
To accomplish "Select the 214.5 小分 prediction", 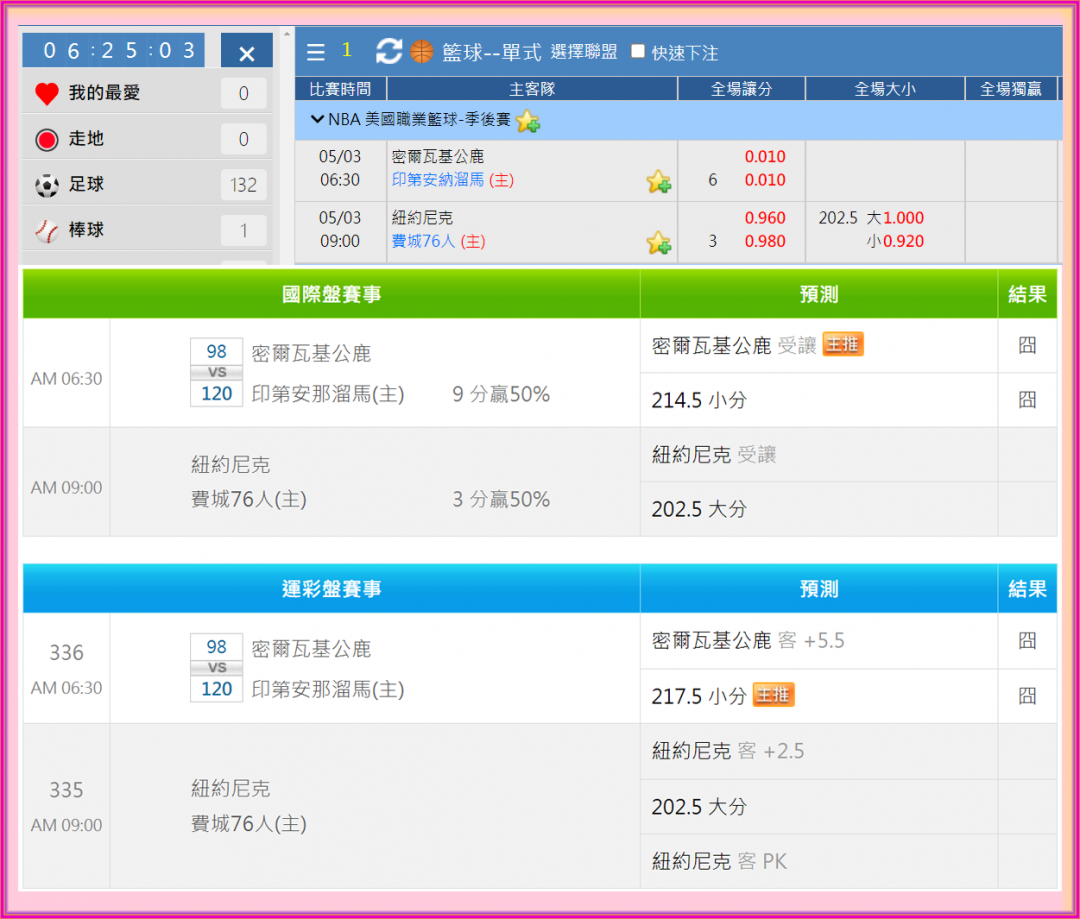I will point(699,400).
